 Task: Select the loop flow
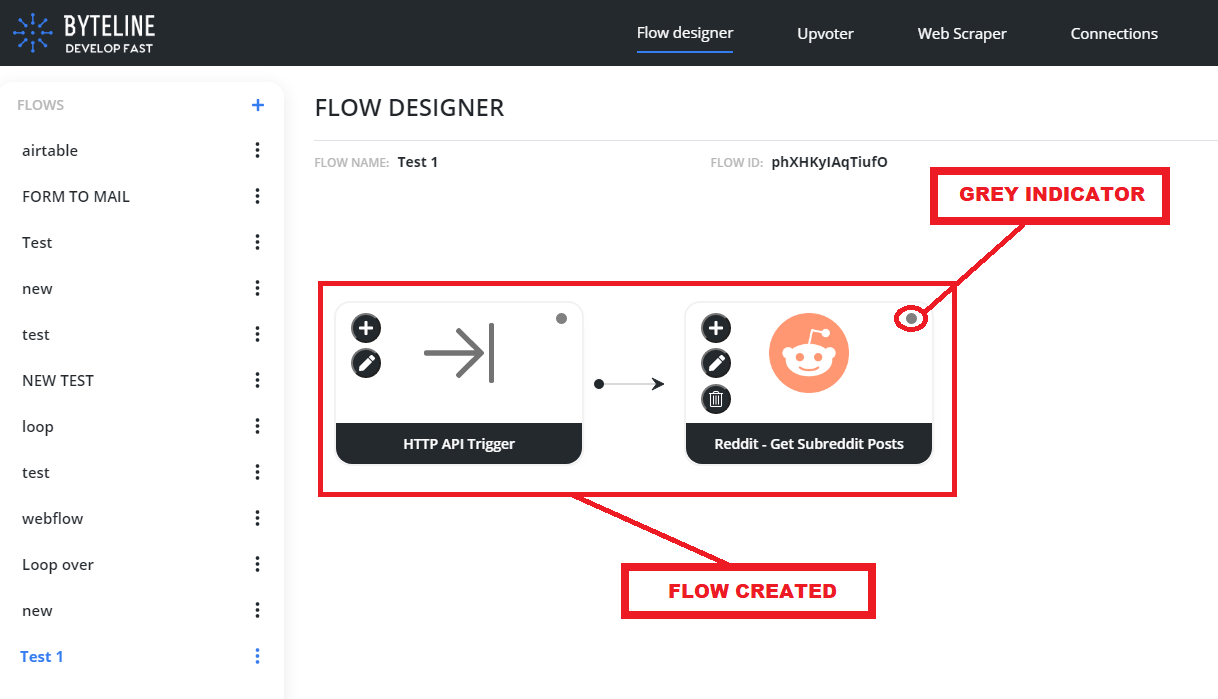(x=38, y=426)
